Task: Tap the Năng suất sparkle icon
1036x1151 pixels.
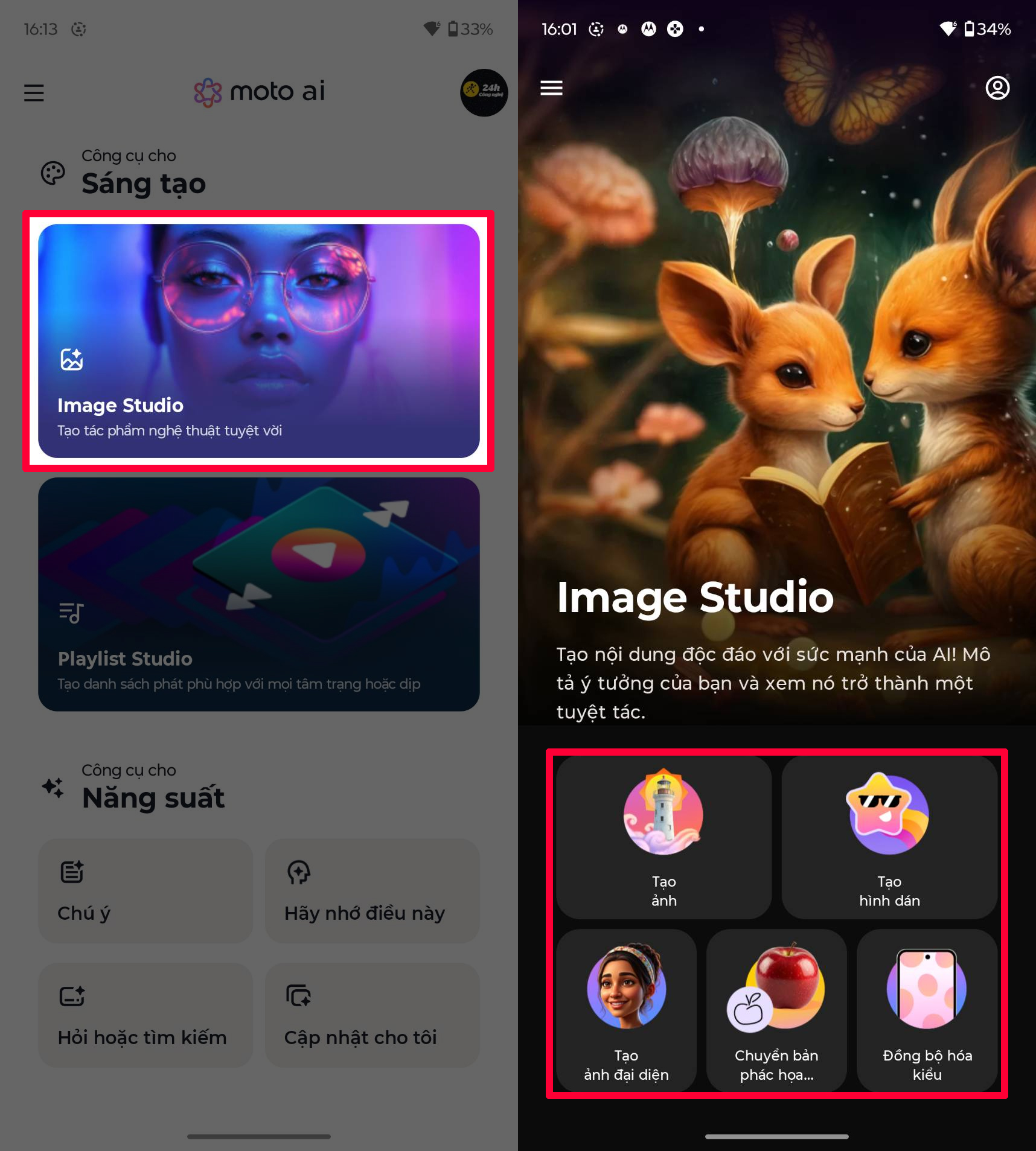Action: point(53,788)
